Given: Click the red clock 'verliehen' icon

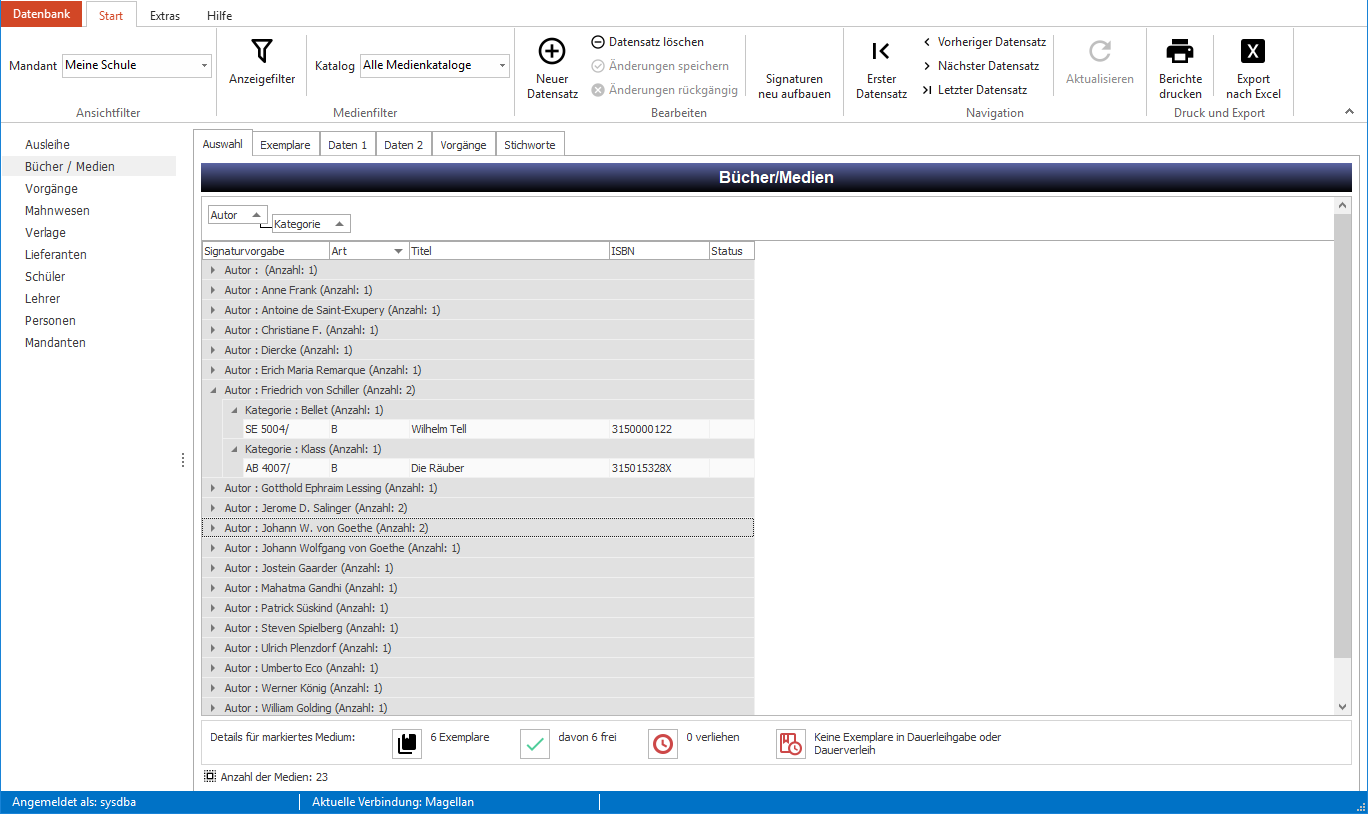Looking at the screenshot, I should click(663, 744).
